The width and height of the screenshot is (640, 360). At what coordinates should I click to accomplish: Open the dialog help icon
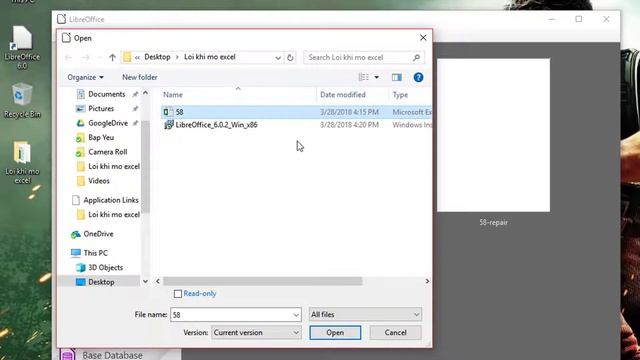[418, 77]
